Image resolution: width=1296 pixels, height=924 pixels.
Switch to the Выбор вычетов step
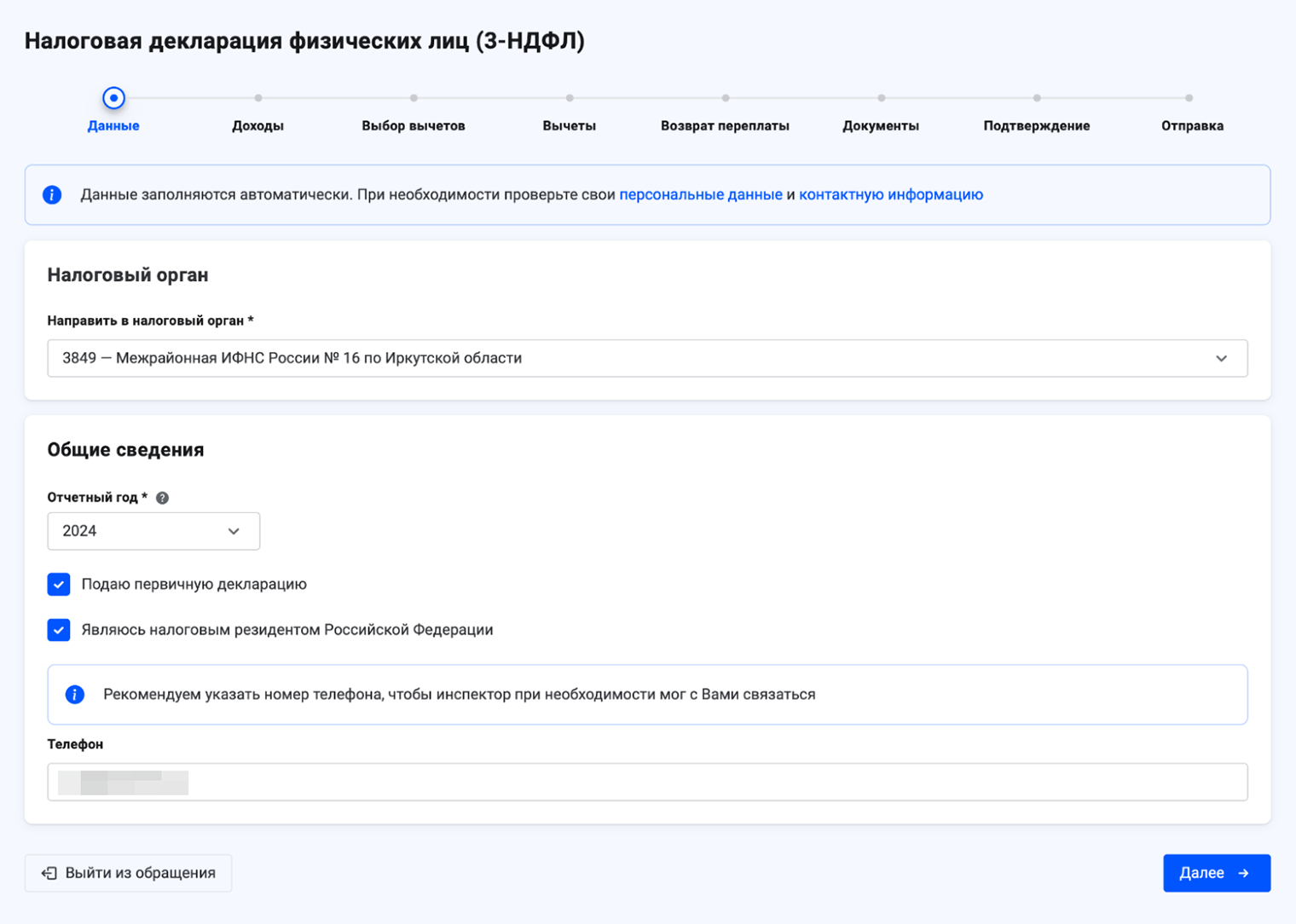coord(414,125)
